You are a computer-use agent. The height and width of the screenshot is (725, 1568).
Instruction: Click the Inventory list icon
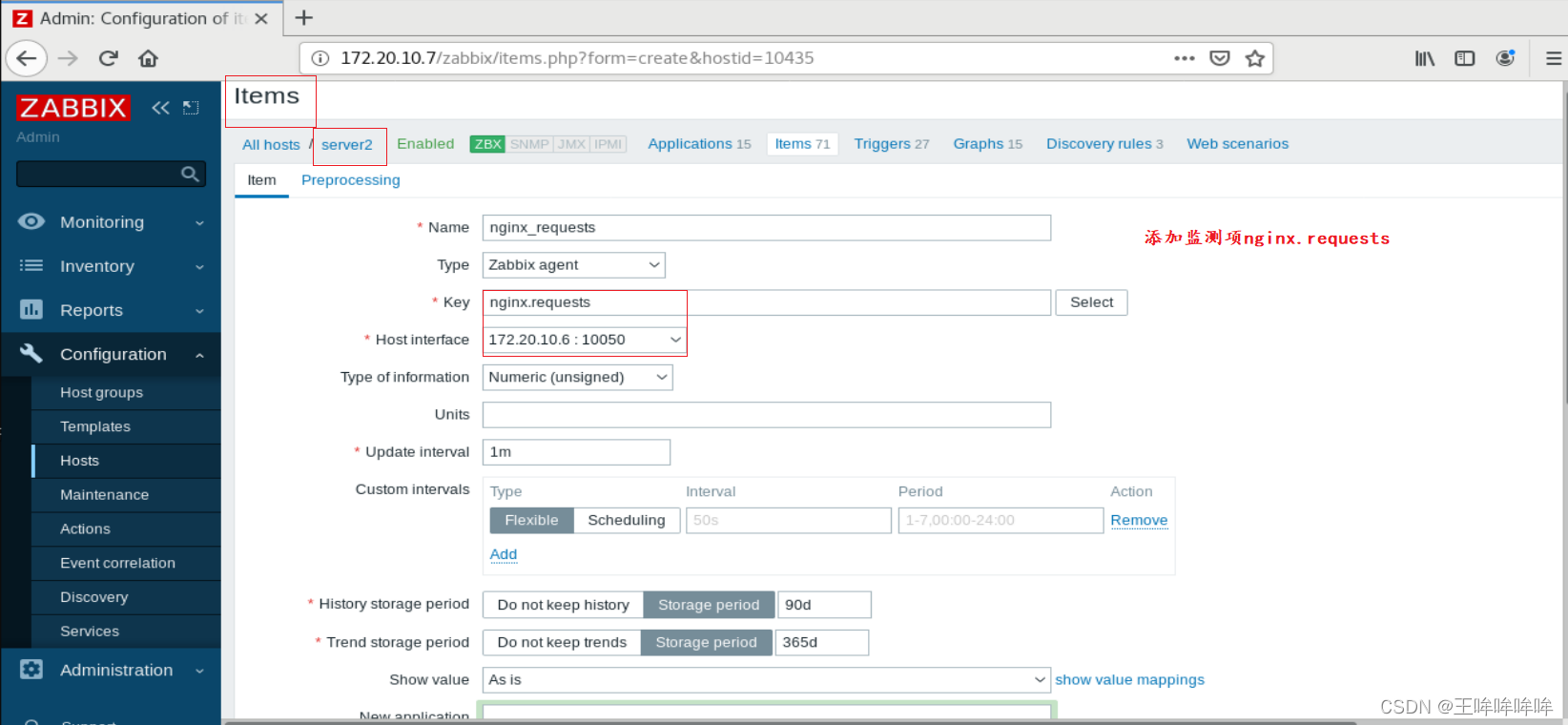point(31,266)
